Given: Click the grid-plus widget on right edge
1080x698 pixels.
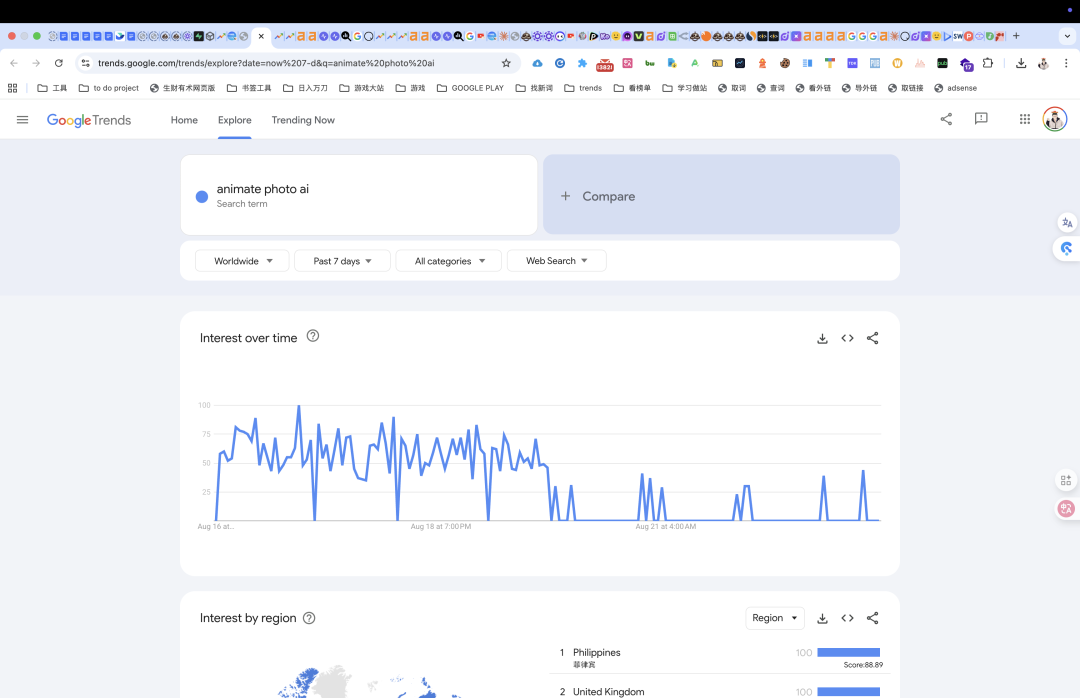Looking at the screenshot, I should point(1066,480).
